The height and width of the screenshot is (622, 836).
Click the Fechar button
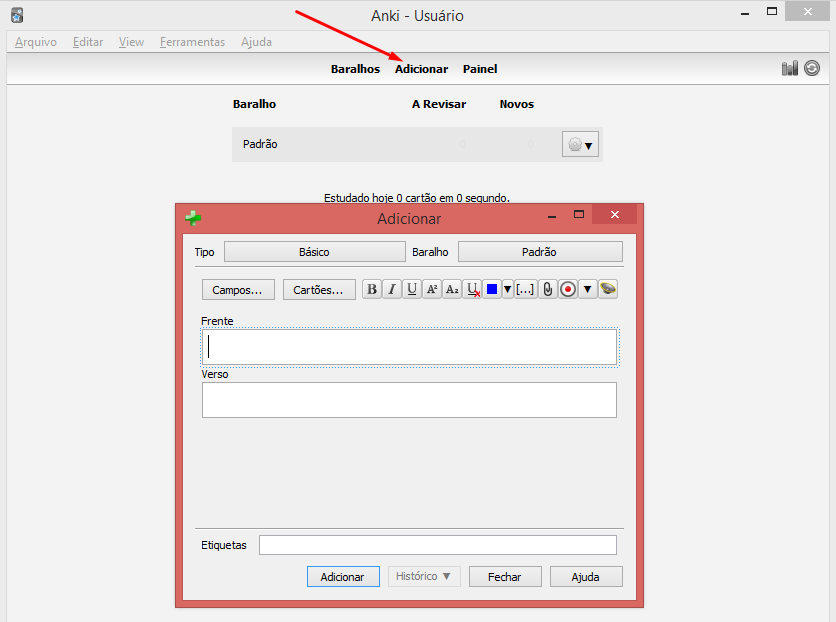pos(505,577)
